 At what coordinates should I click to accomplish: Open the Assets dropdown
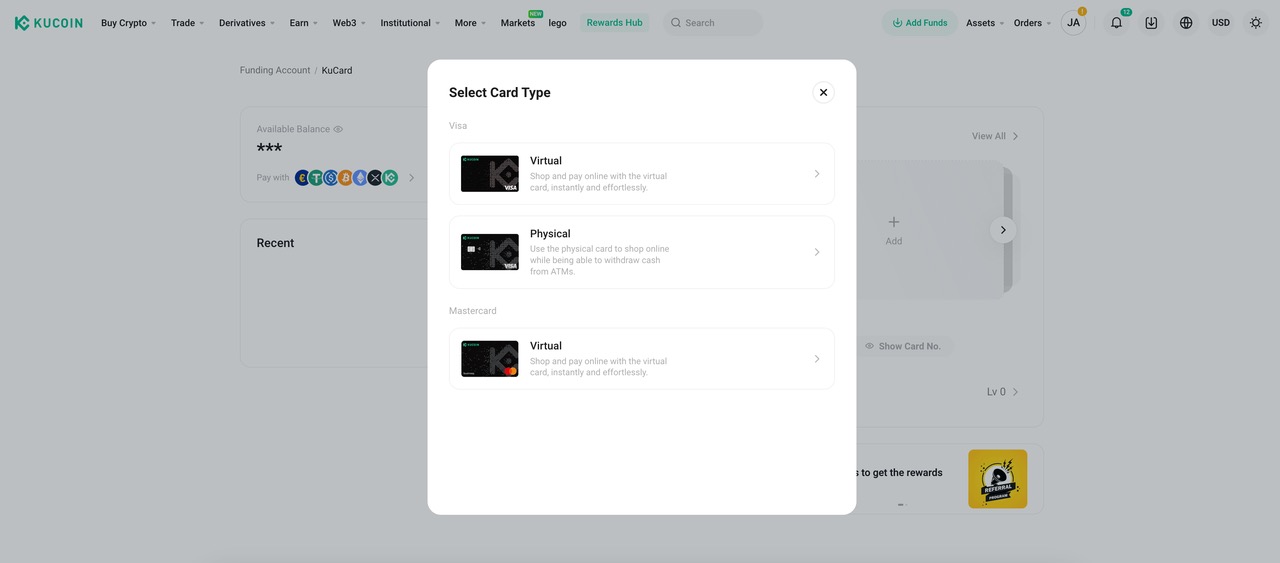coord(985,23)
